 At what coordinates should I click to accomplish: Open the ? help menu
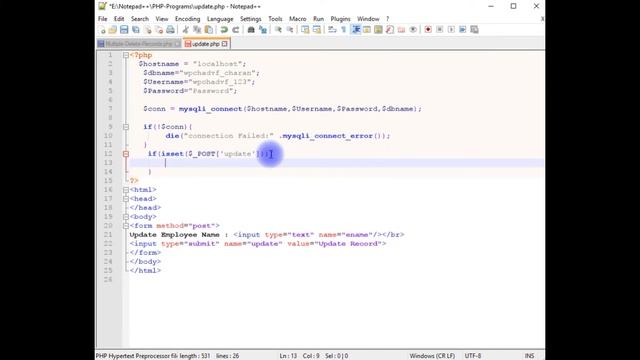(387, 19)
